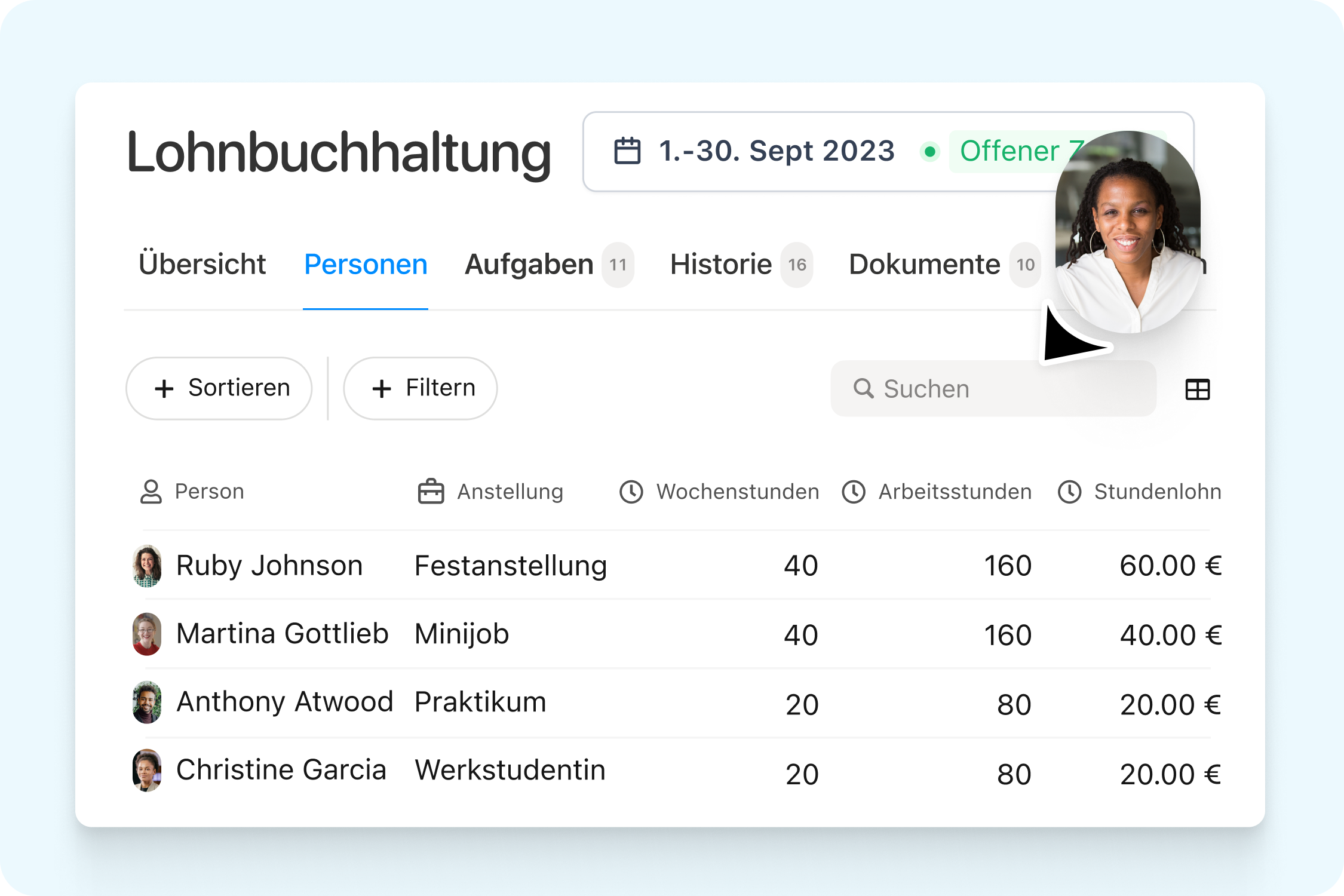Click the briefcase icon beside Anstellung

[x=431, y=492]
